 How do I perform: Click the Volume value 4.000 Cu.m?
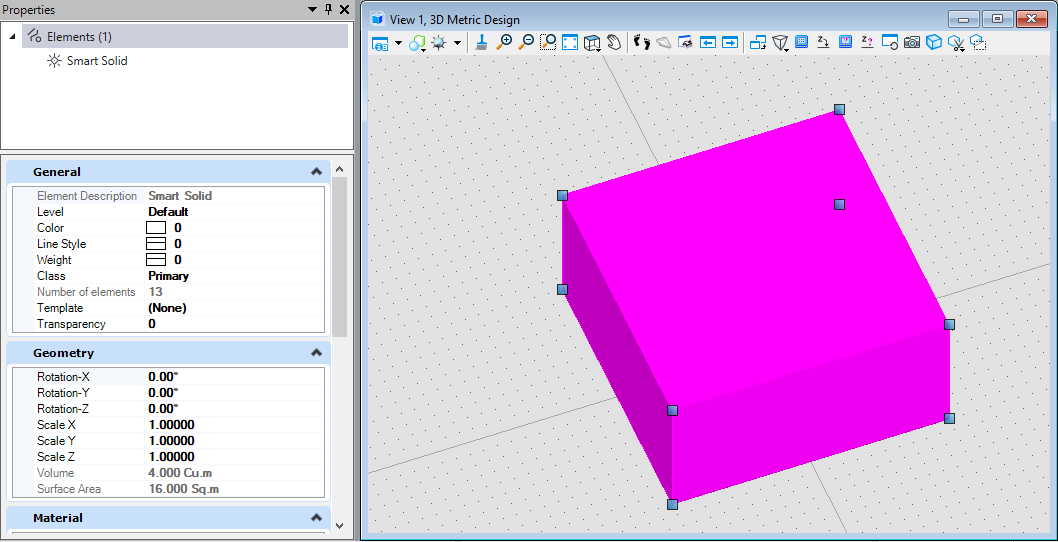180,472
